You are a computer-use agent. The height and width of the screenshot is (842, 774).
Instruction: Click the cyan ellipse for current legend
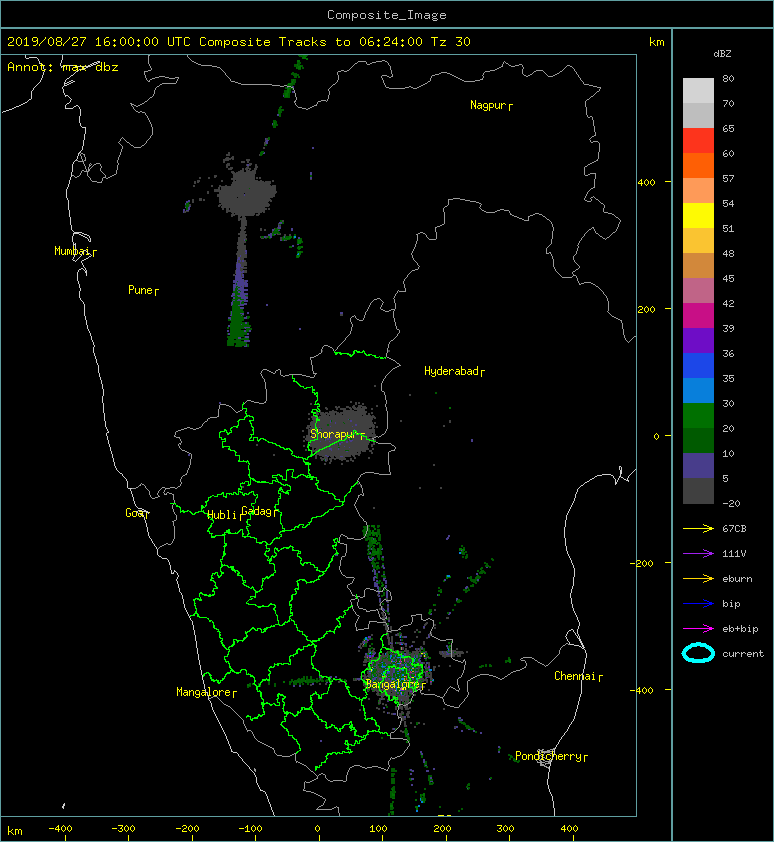click(698, 653)
